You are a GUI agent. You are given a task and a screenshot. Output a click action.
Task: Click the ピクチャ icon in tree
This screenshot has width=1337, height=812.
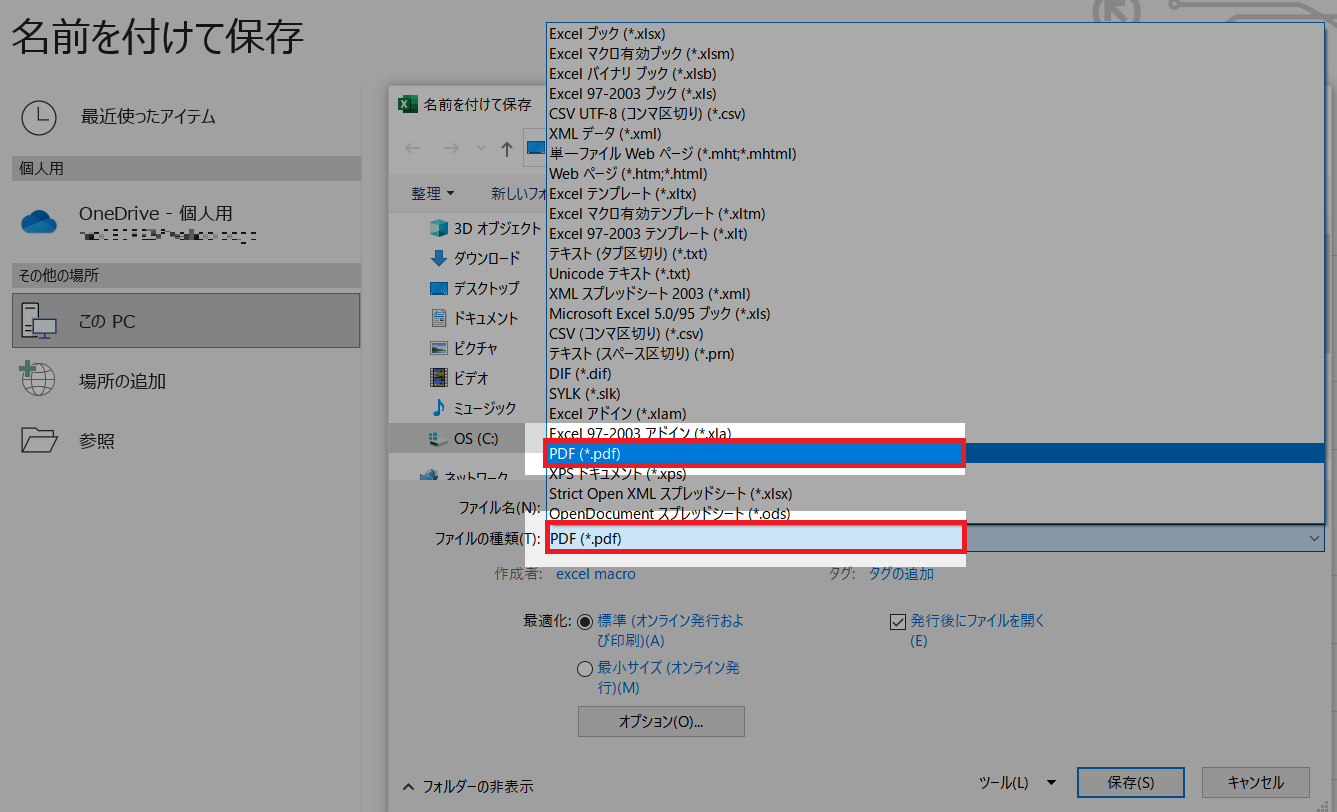pyautogui.click(x=438, y=348)
